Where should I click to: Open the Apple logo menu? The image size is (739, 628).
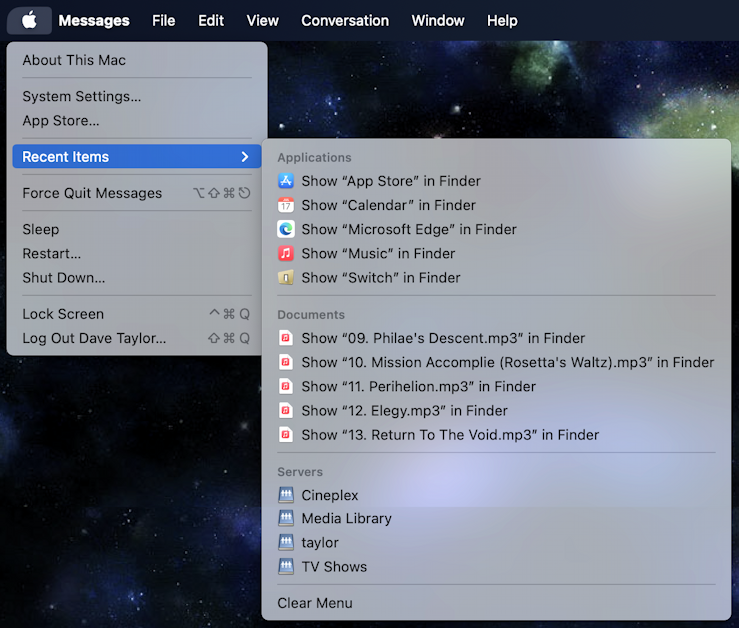(29, 20)
